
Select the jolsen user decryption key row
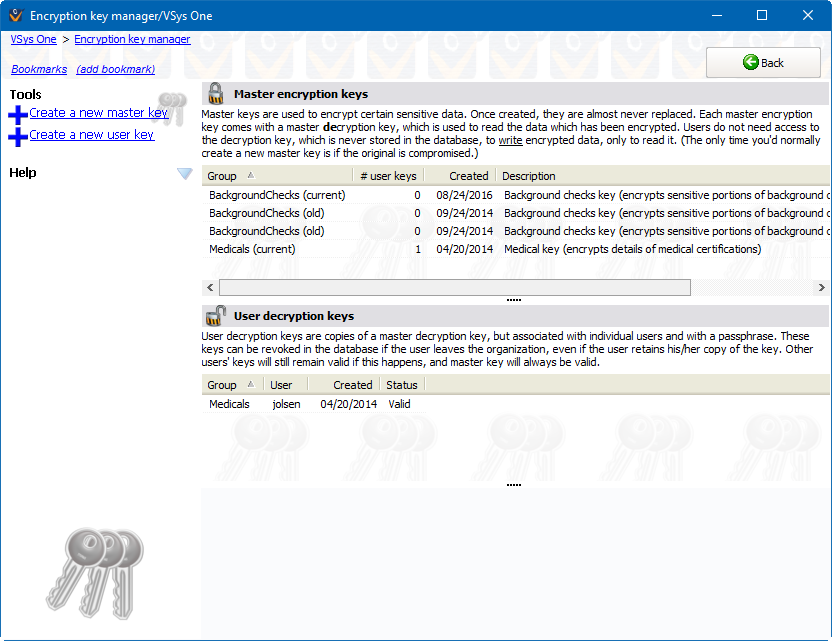click(285, 404)
